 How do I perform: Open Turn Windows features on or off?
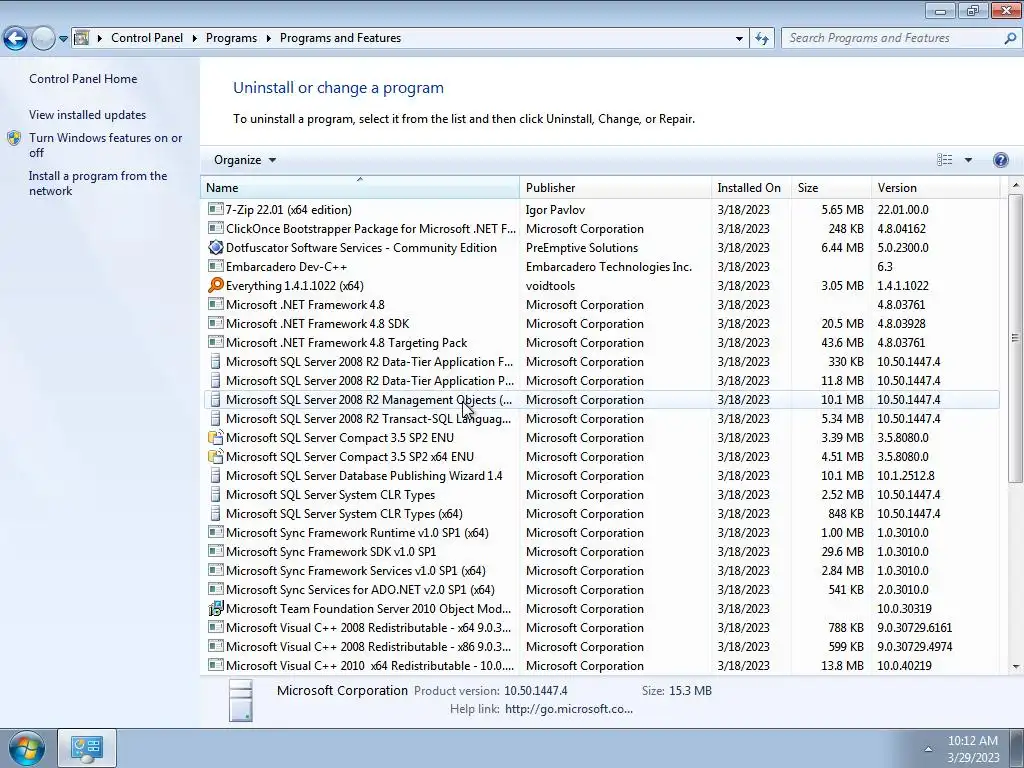105,145
